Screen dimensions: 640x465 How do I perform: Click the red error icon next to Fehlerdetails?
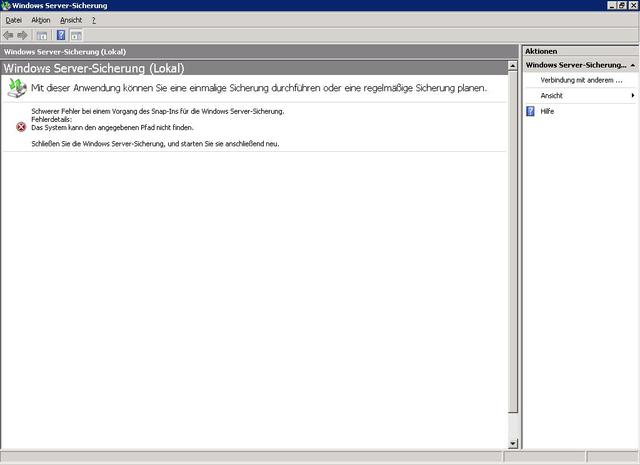click(x=21, y=127)
